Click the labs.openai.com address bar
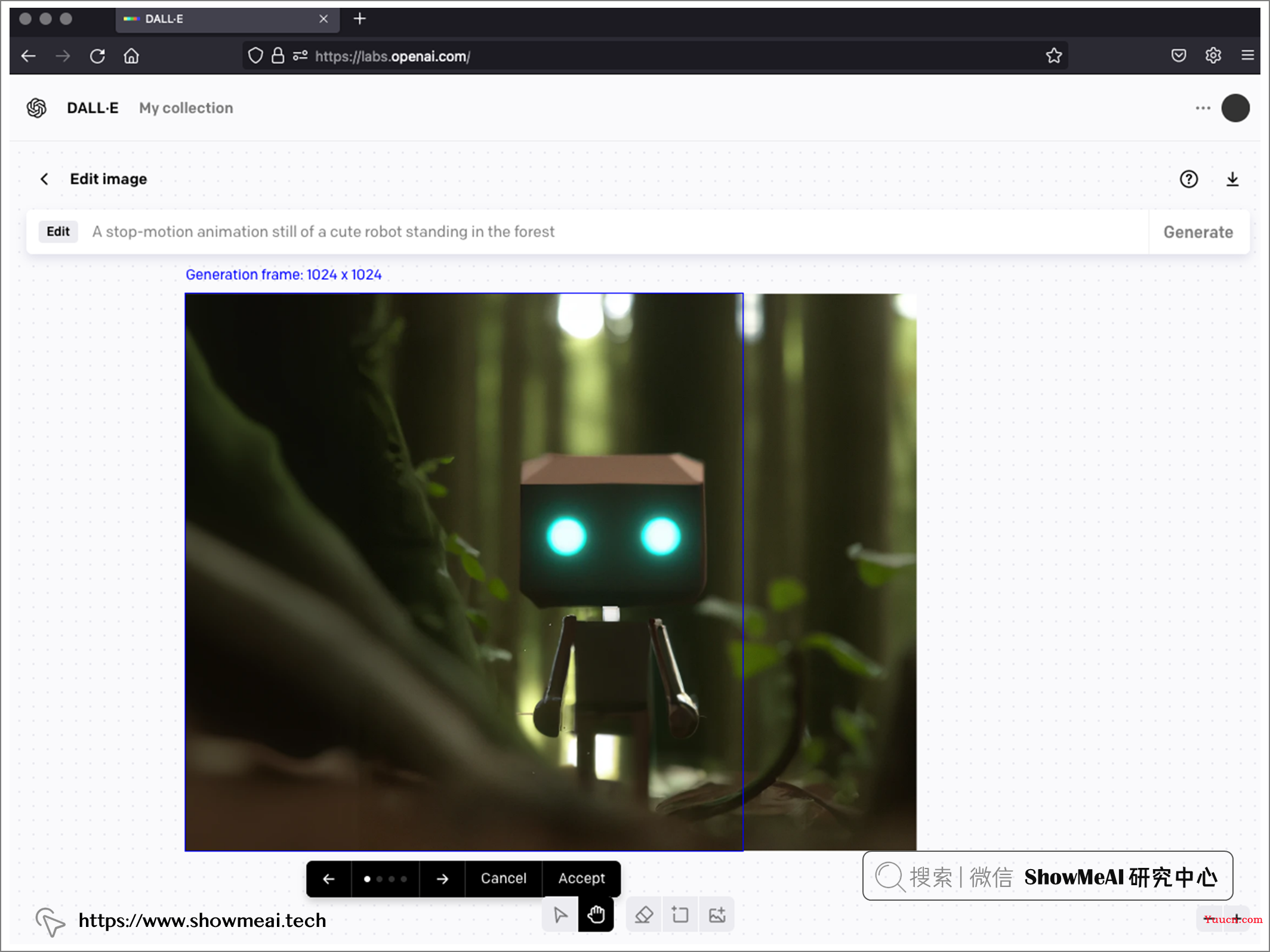This screenshot has width=1270, height=952. point(655,56)
